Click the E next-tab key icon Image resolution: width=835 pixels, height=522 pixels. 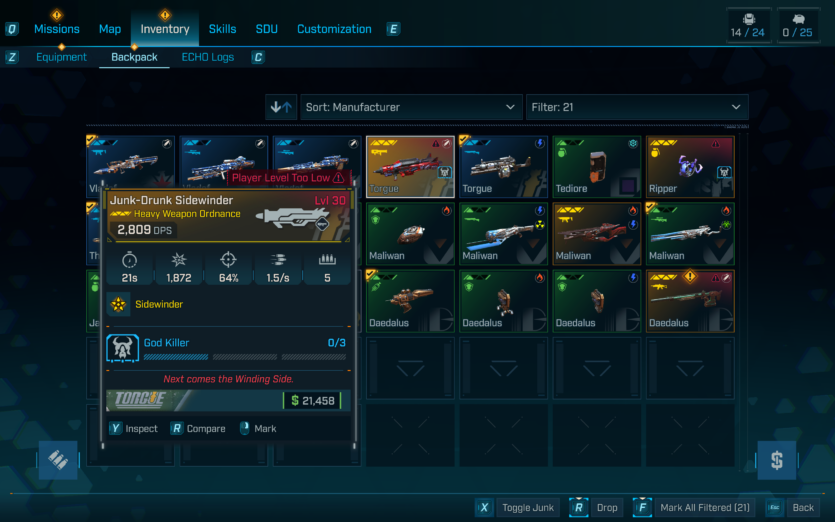click(393, 29)
